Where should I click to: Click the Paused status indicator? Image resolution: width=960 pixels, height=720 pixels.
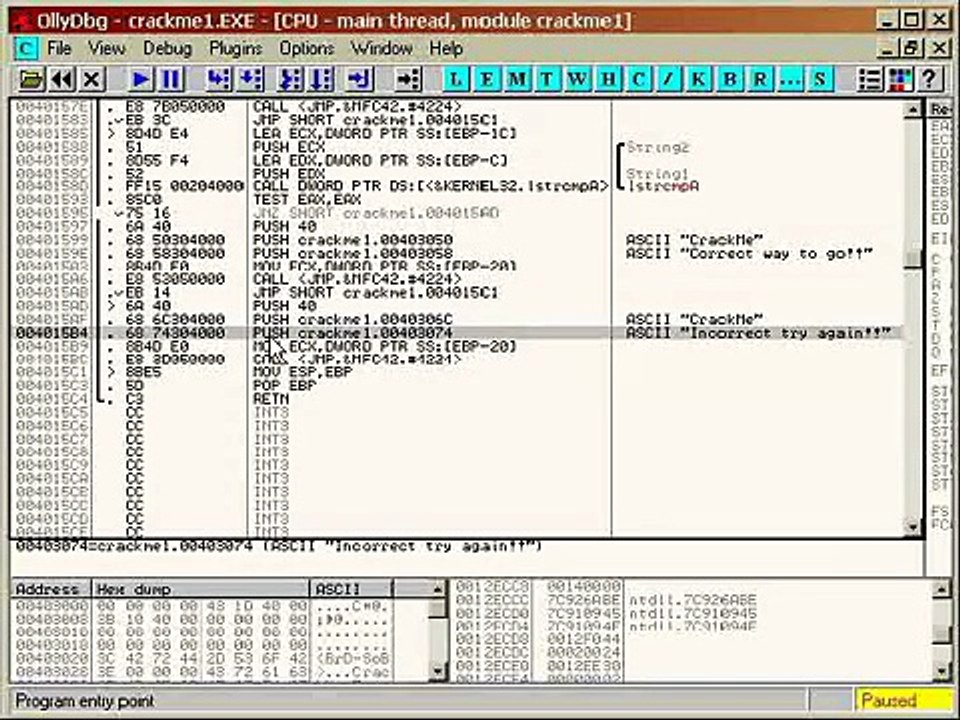tap(903, 700)
